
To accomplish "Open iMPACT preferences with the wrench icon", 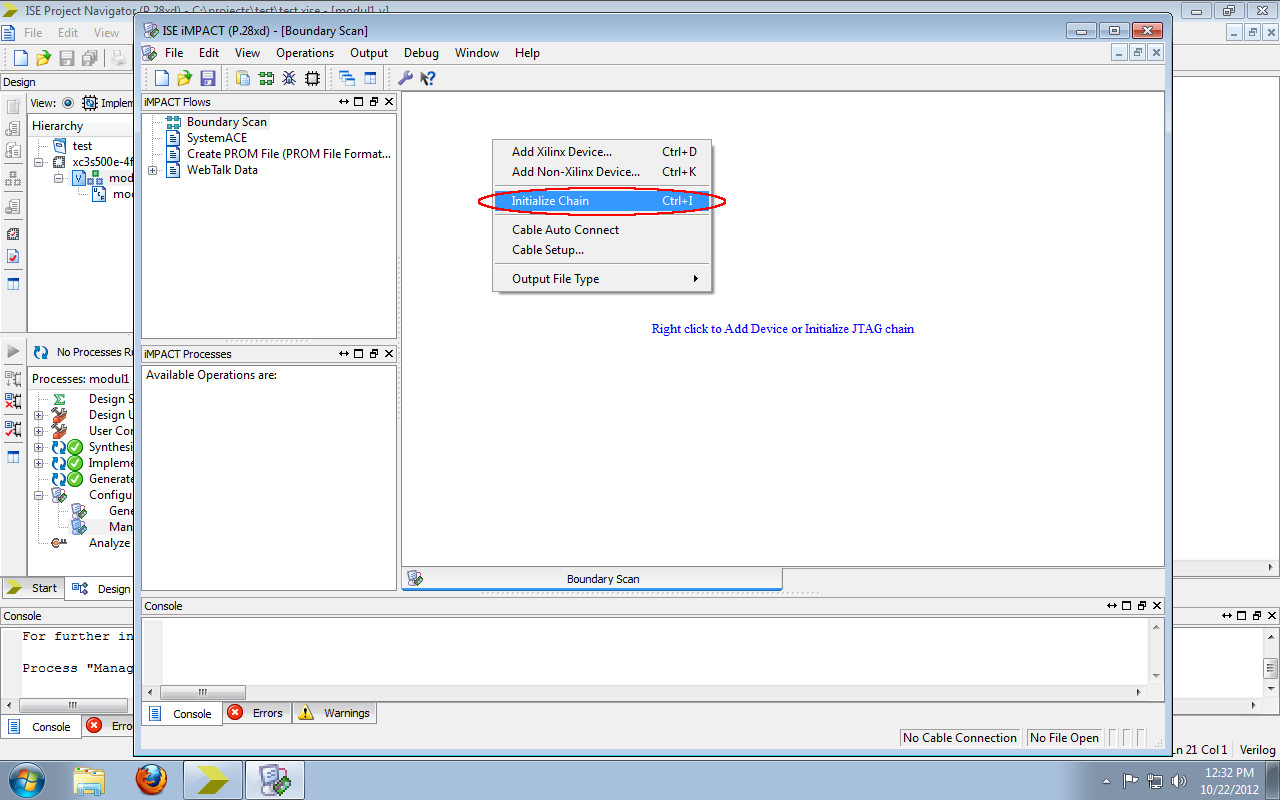I will click(405, 77).
